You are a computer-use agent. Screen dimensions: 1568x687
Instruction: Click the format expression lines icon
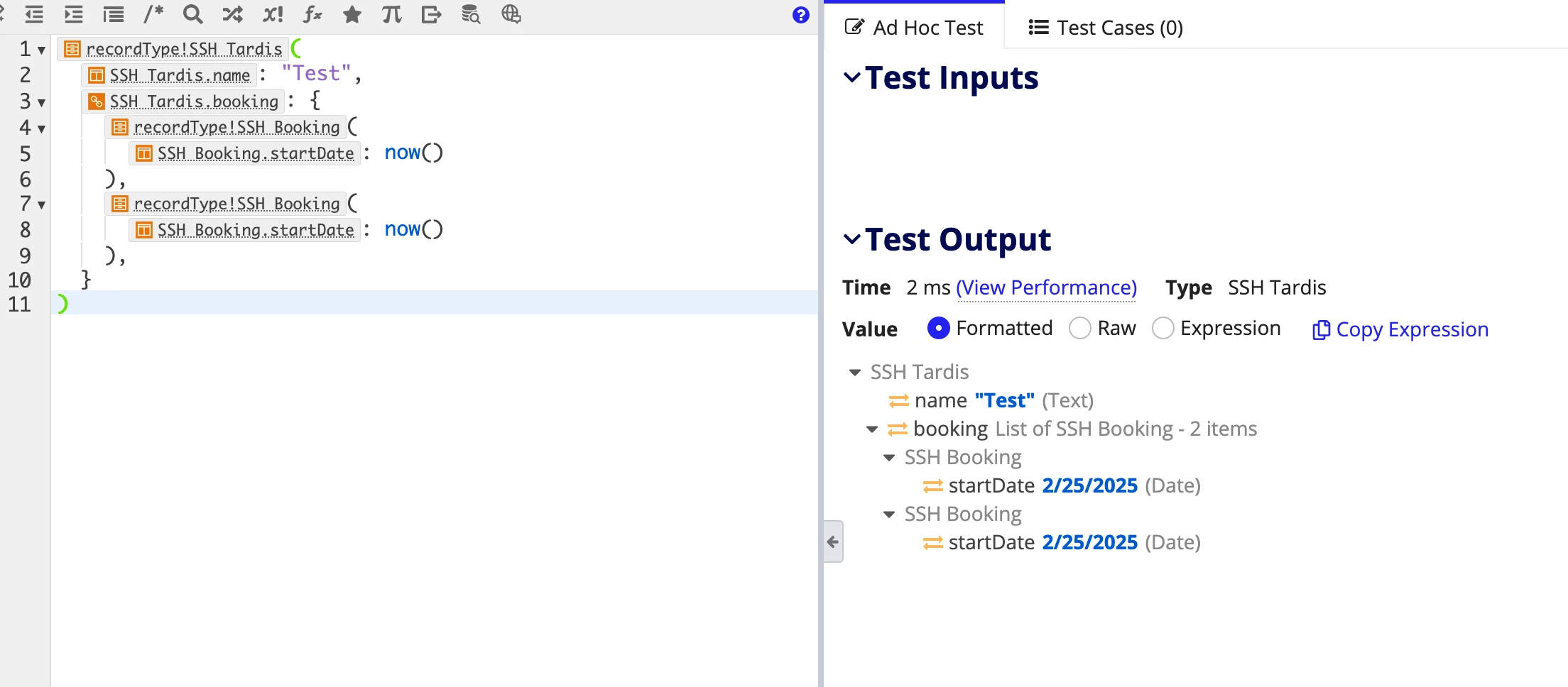[x=113, y=14]
